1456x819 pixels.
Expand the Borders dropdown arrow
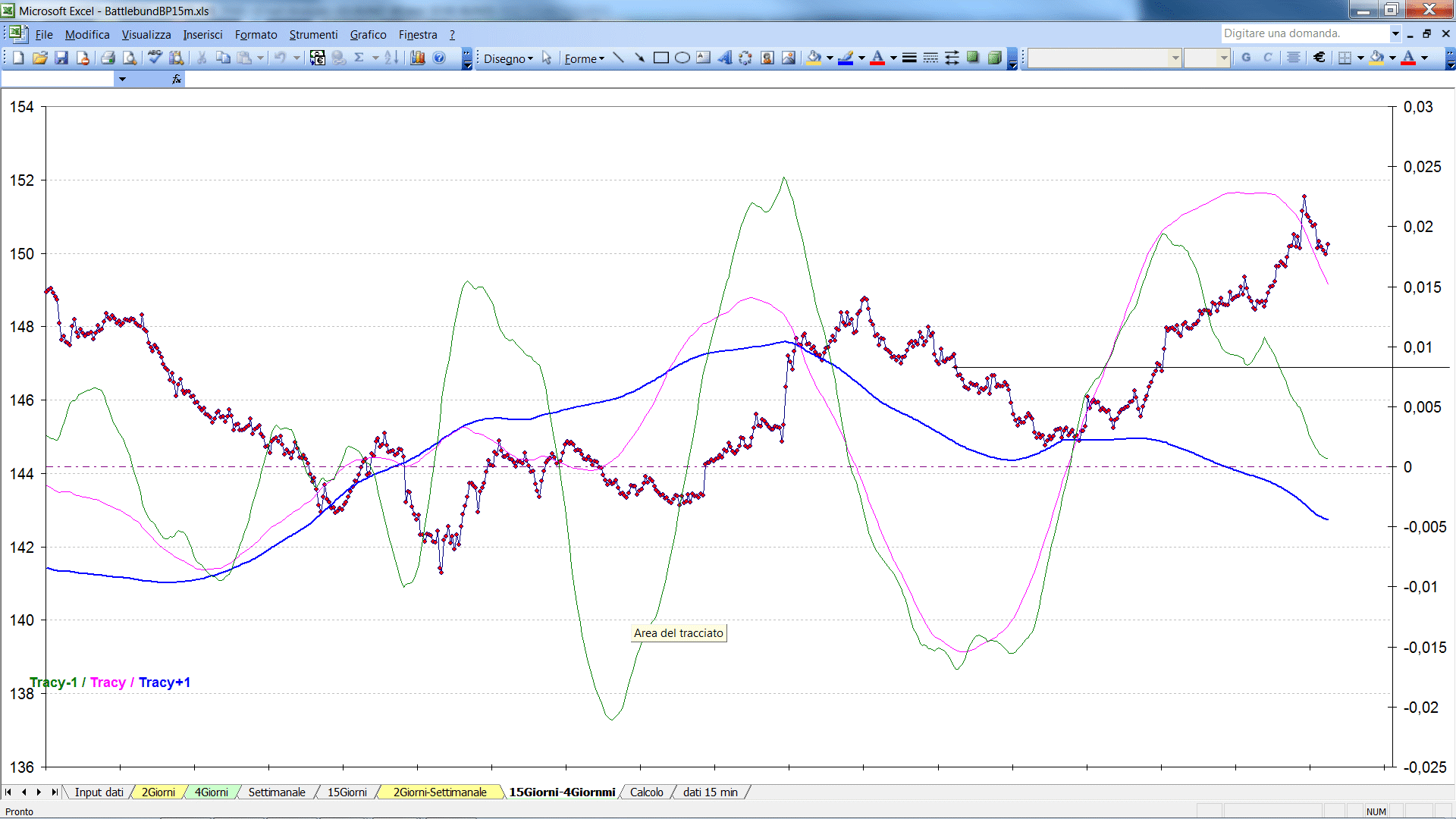(x=1360, y=58)
